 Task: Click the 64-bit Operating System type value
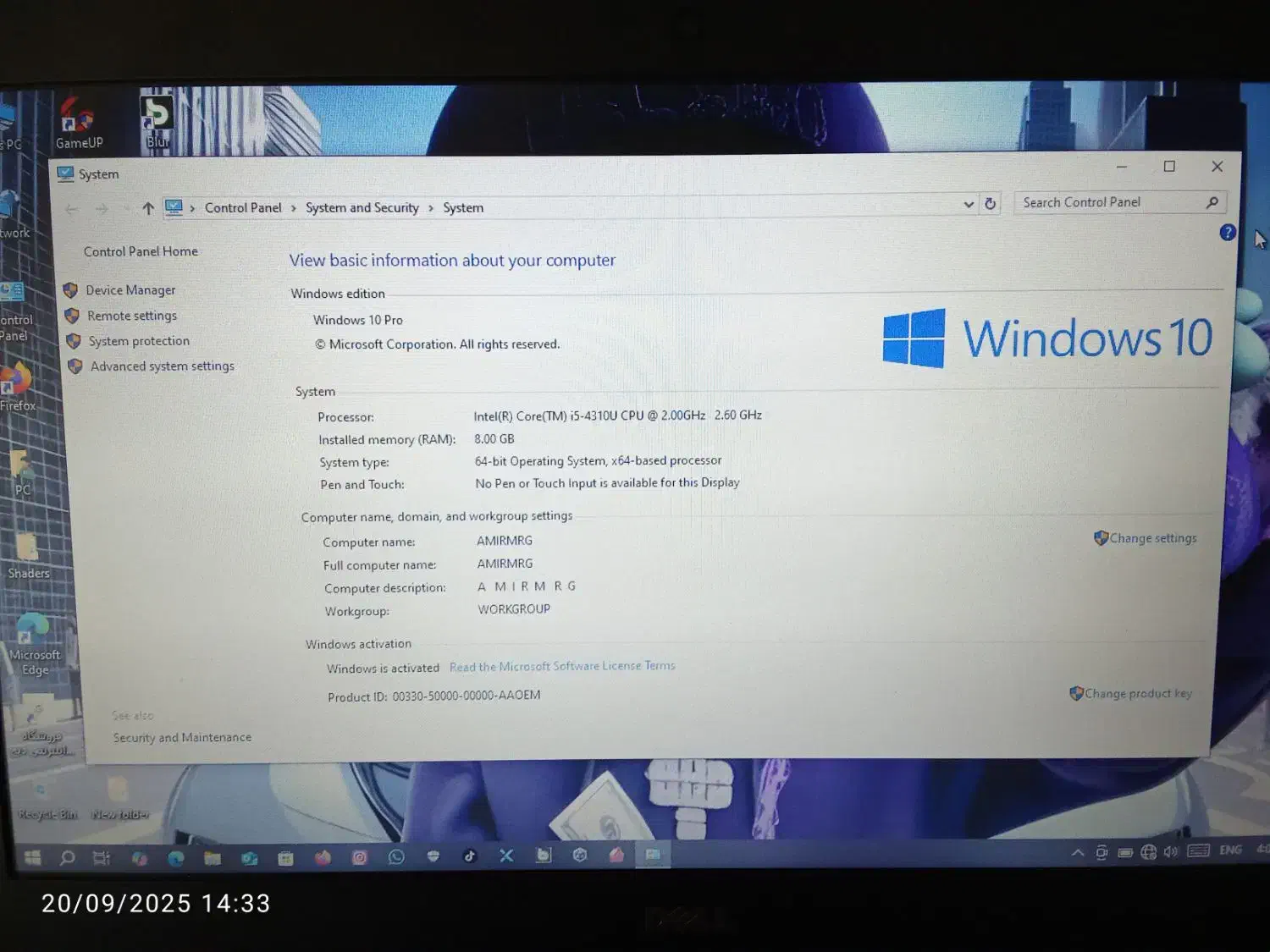598,461
